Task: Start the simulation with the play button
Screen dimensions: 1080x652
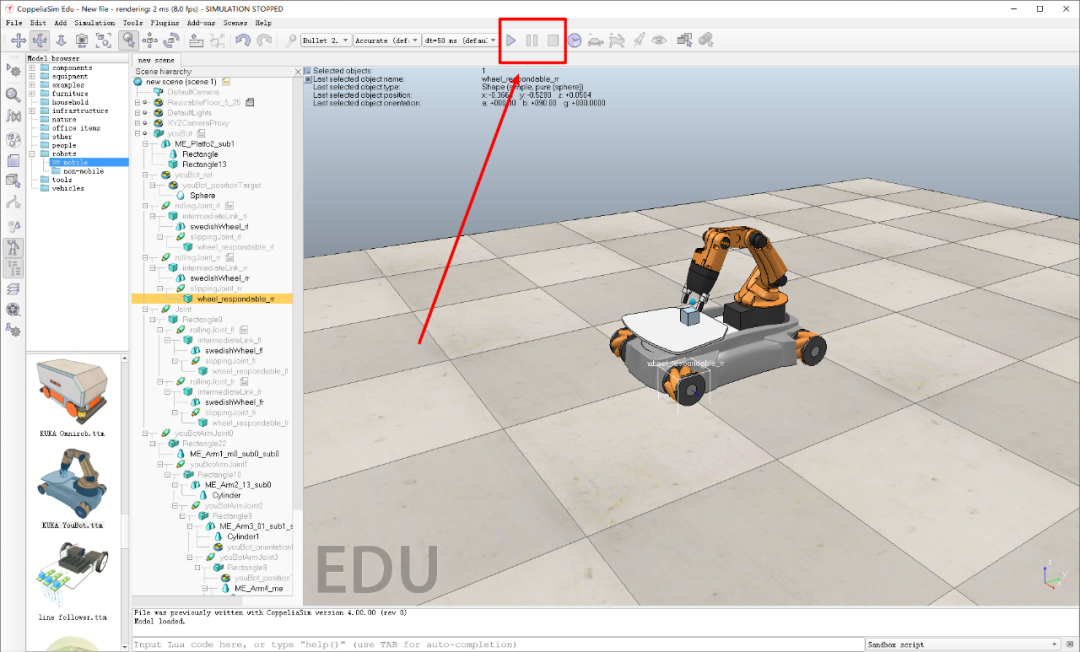Action: click(x=511, y=40)
